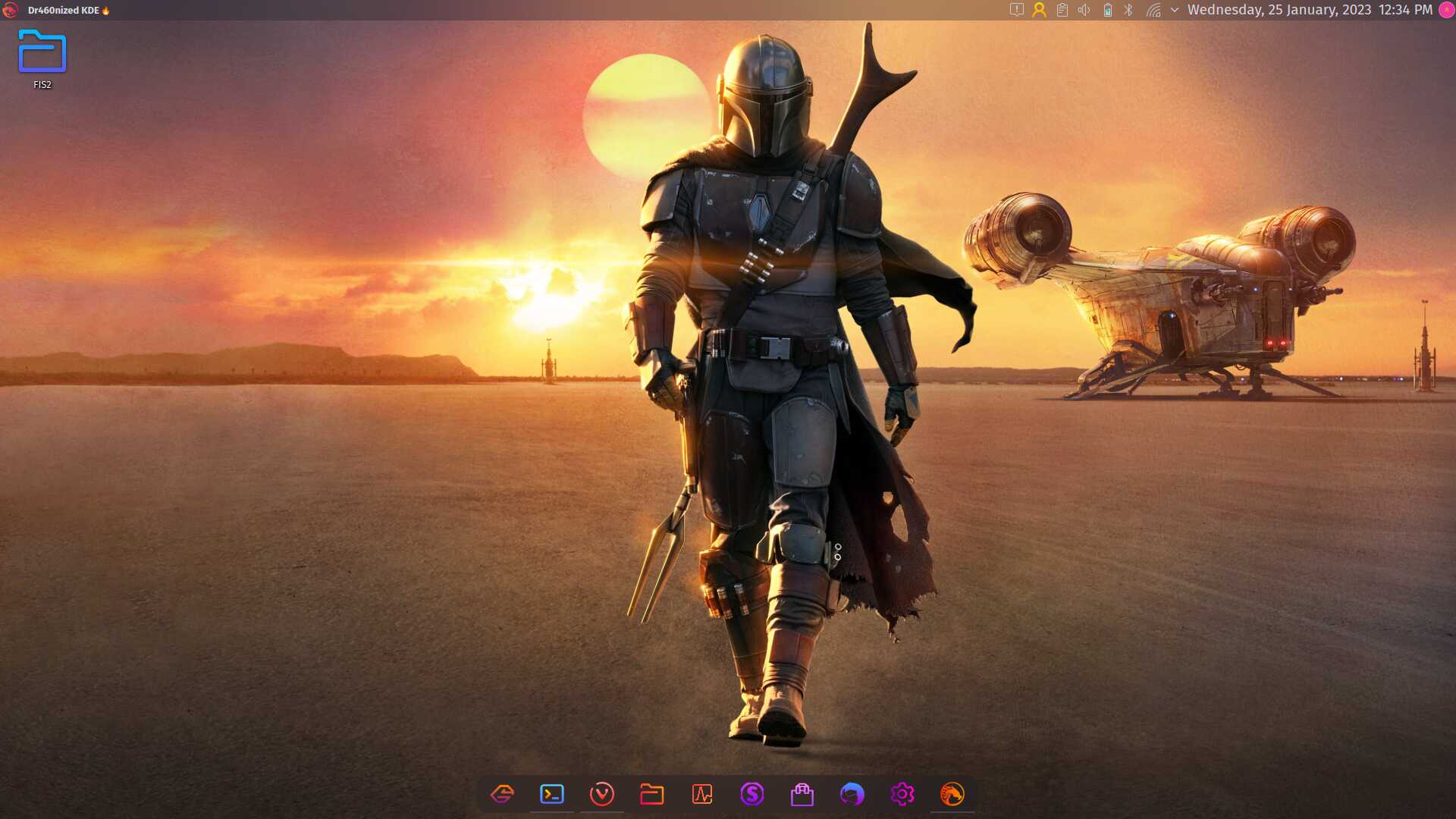The height and width of the screenshot is (819, 1456).
Task: Open the application launcher at top-left
Action: click(10, 10)
